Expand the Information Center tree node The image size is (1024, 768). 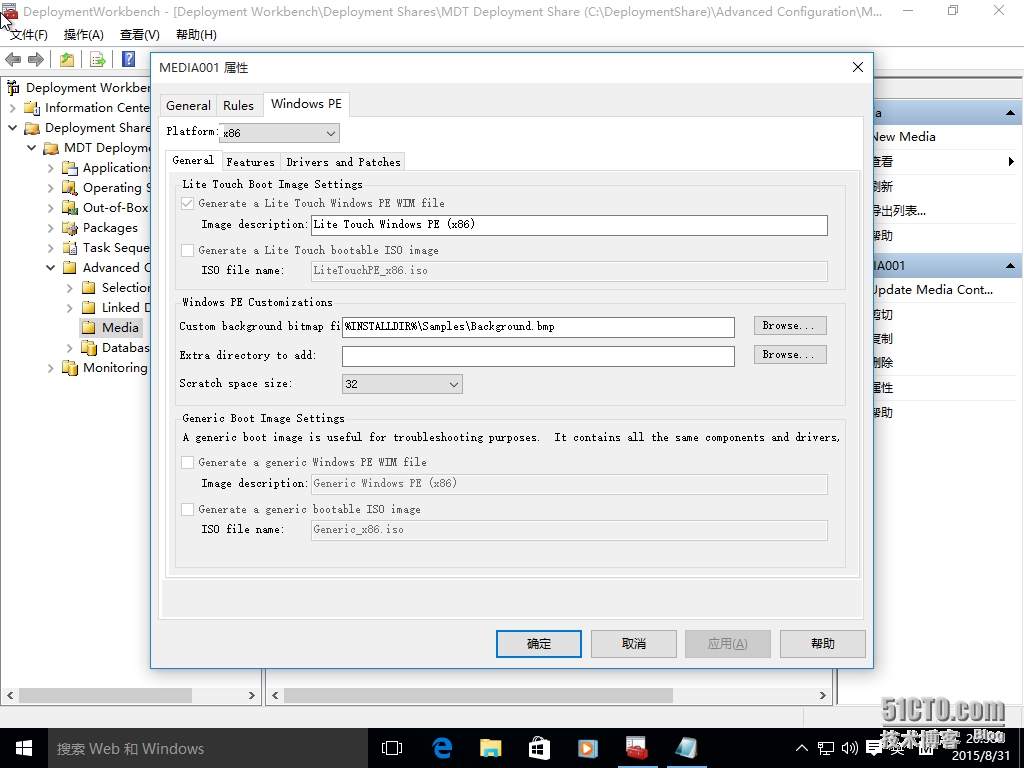point(12,108)
